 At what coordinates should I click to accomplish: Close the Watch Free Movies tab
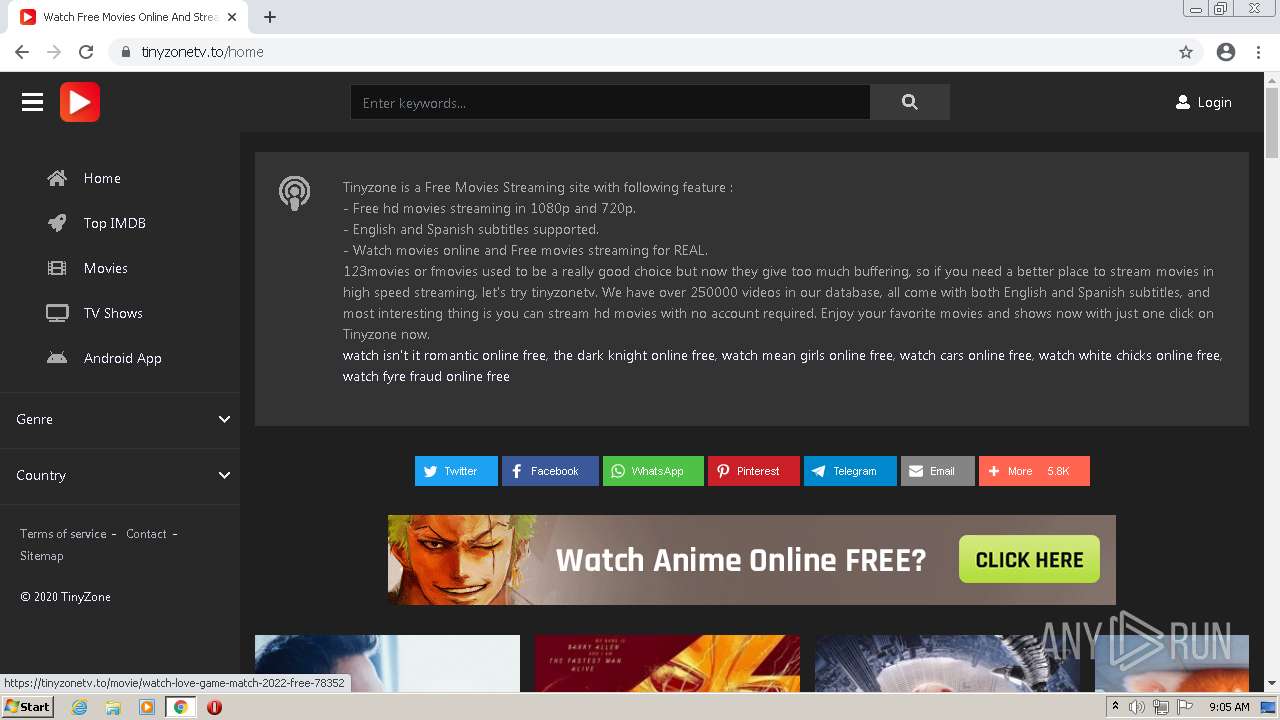(231, 17)
